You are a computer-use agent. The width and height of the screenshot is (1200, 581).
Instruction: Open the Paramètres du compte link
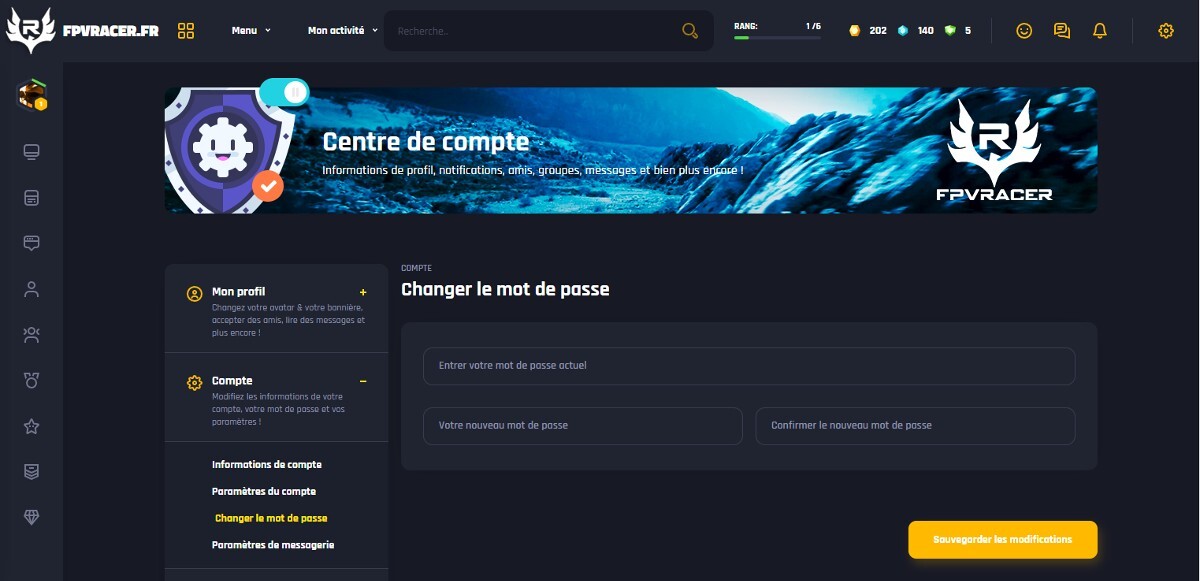(x=264, y=492)
